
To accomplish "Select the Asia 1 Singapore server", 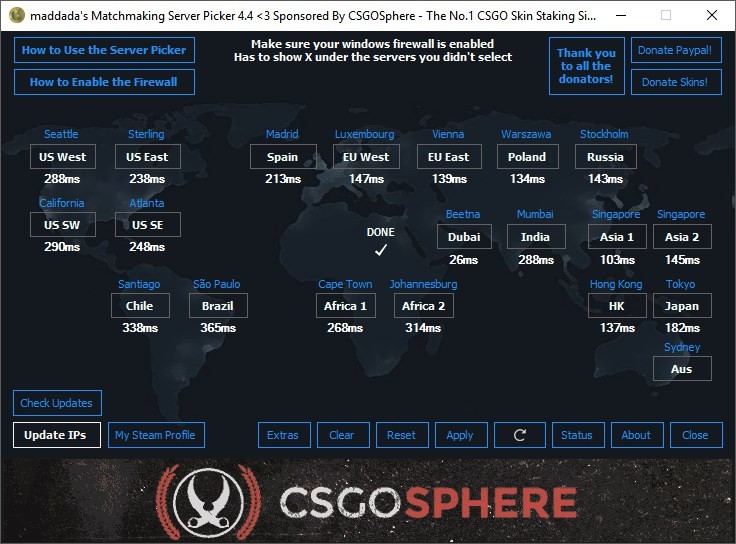I will [x=616, y=237].
